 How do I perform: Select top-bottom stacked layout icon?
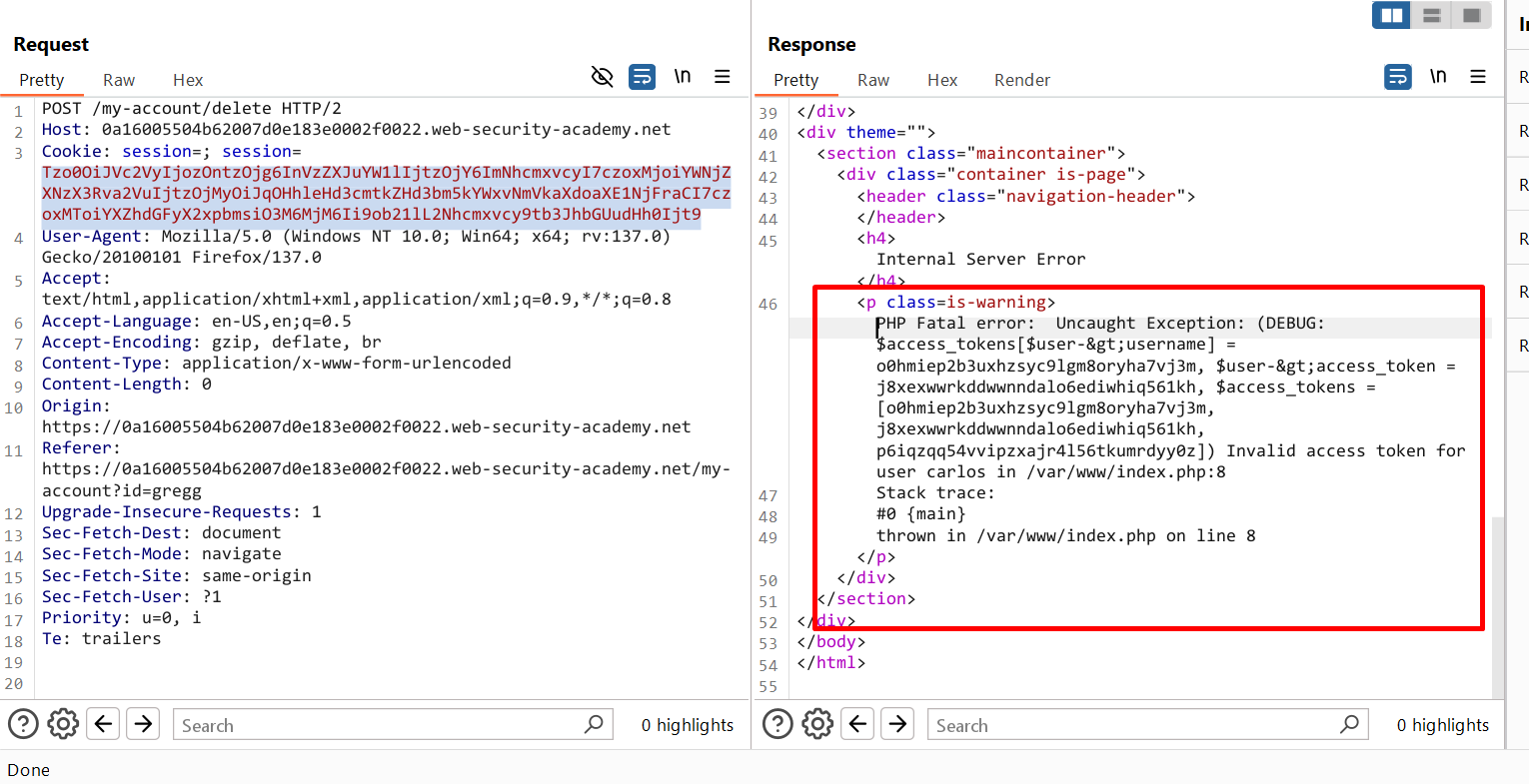[x=1431, y=15]
